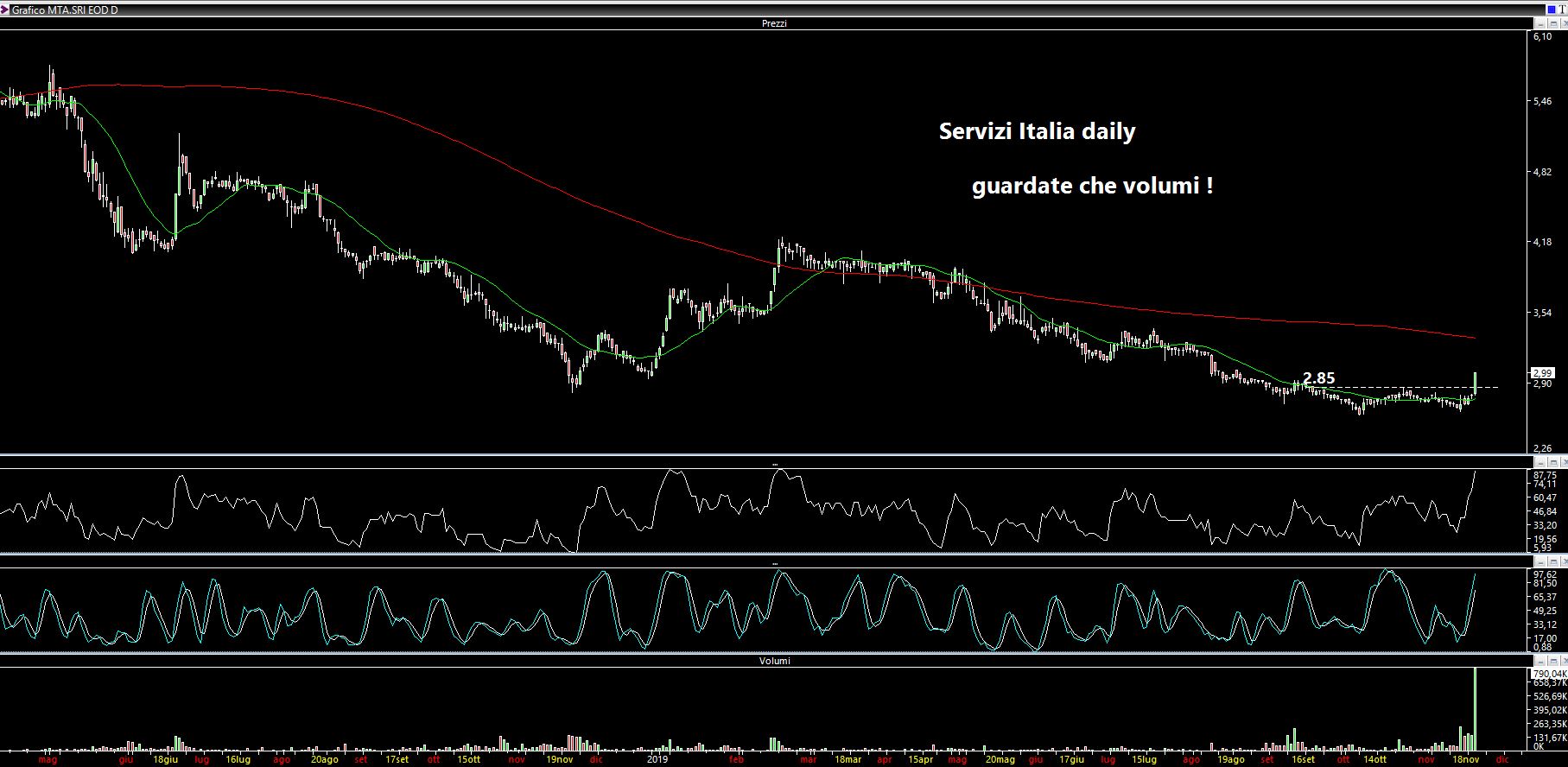The height and width of the screenshot is (767, 1568).
Task: Click the 790,04K volume scale value
Action: point(1550,674)
